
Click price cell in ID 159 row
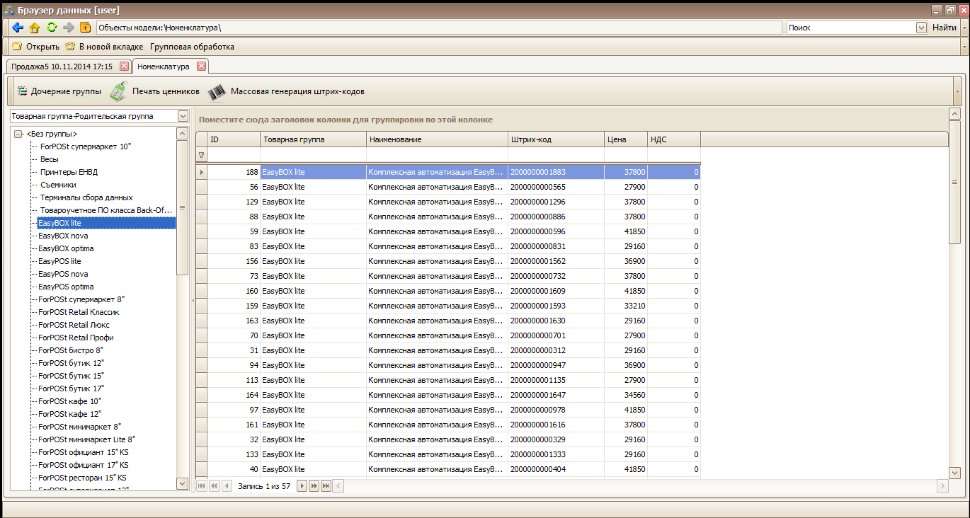point(626,306)
